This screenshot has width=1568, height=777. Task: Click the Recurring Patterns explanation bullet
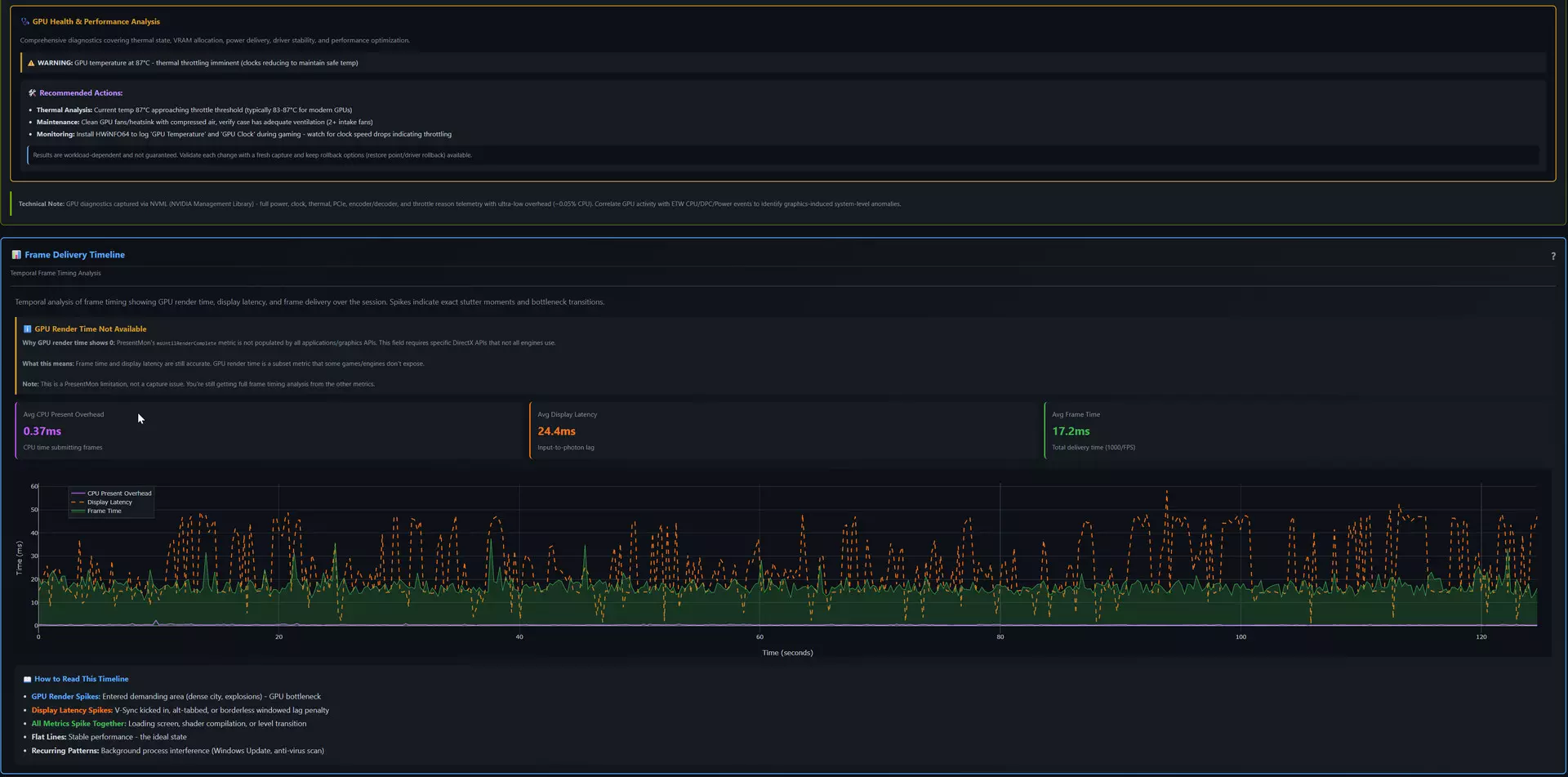[177, 751]
